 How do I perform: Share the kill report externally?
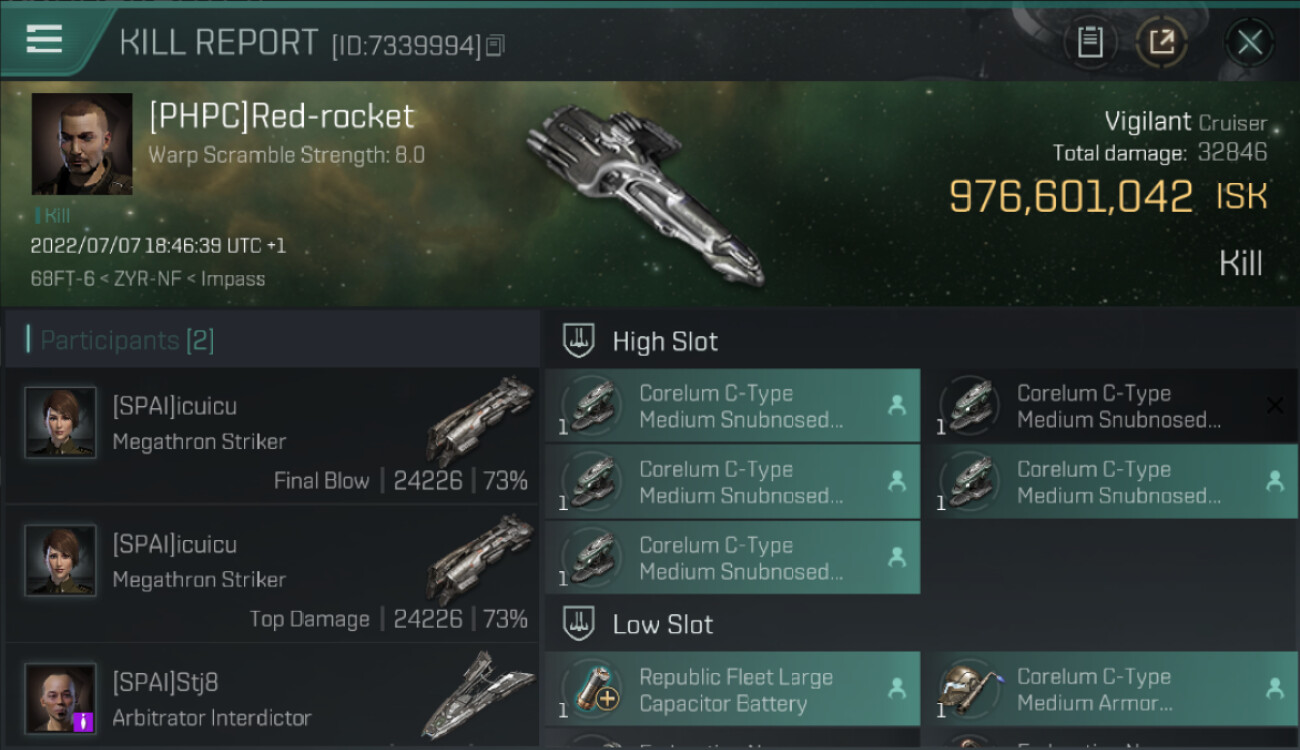click(1162, 42)
